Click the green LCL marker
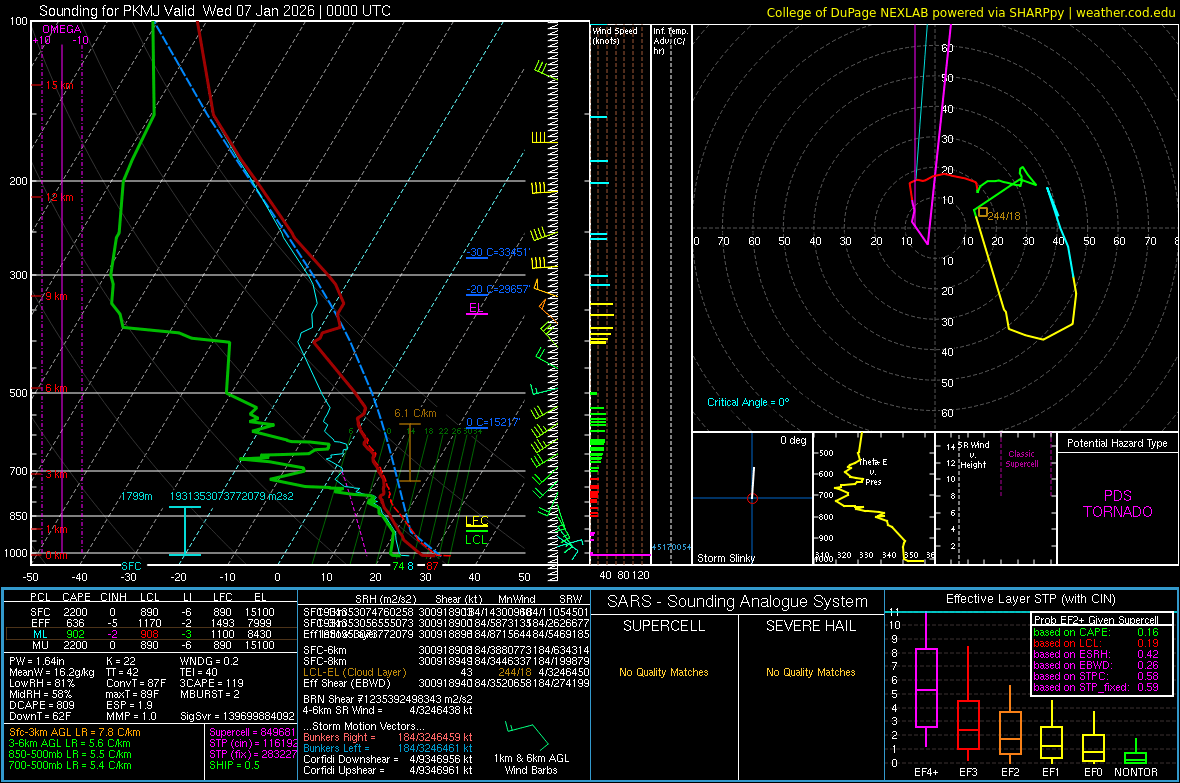This screenshot has width=1180, height=783. point(476,539)
